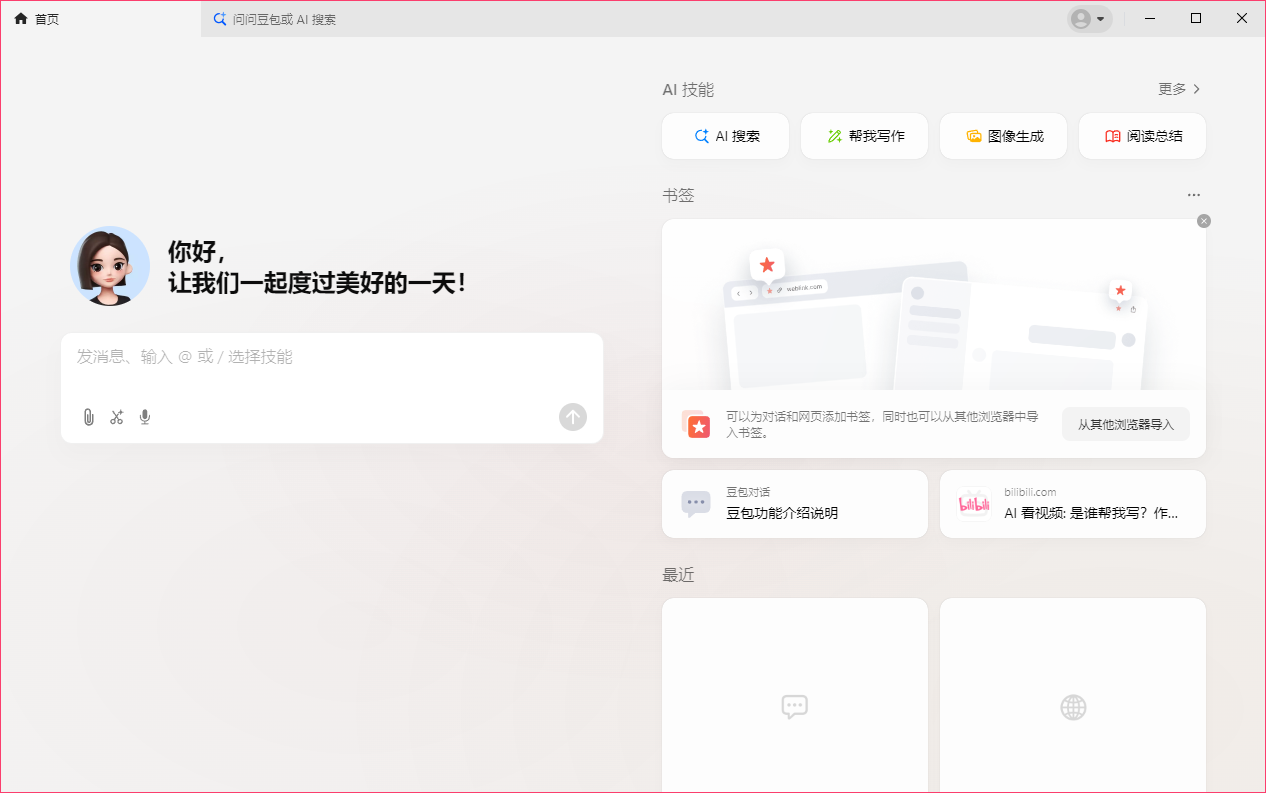Click the bilibili logo thumbnail
This screenshot has width=1266, height=793.
tap(972, 504)
